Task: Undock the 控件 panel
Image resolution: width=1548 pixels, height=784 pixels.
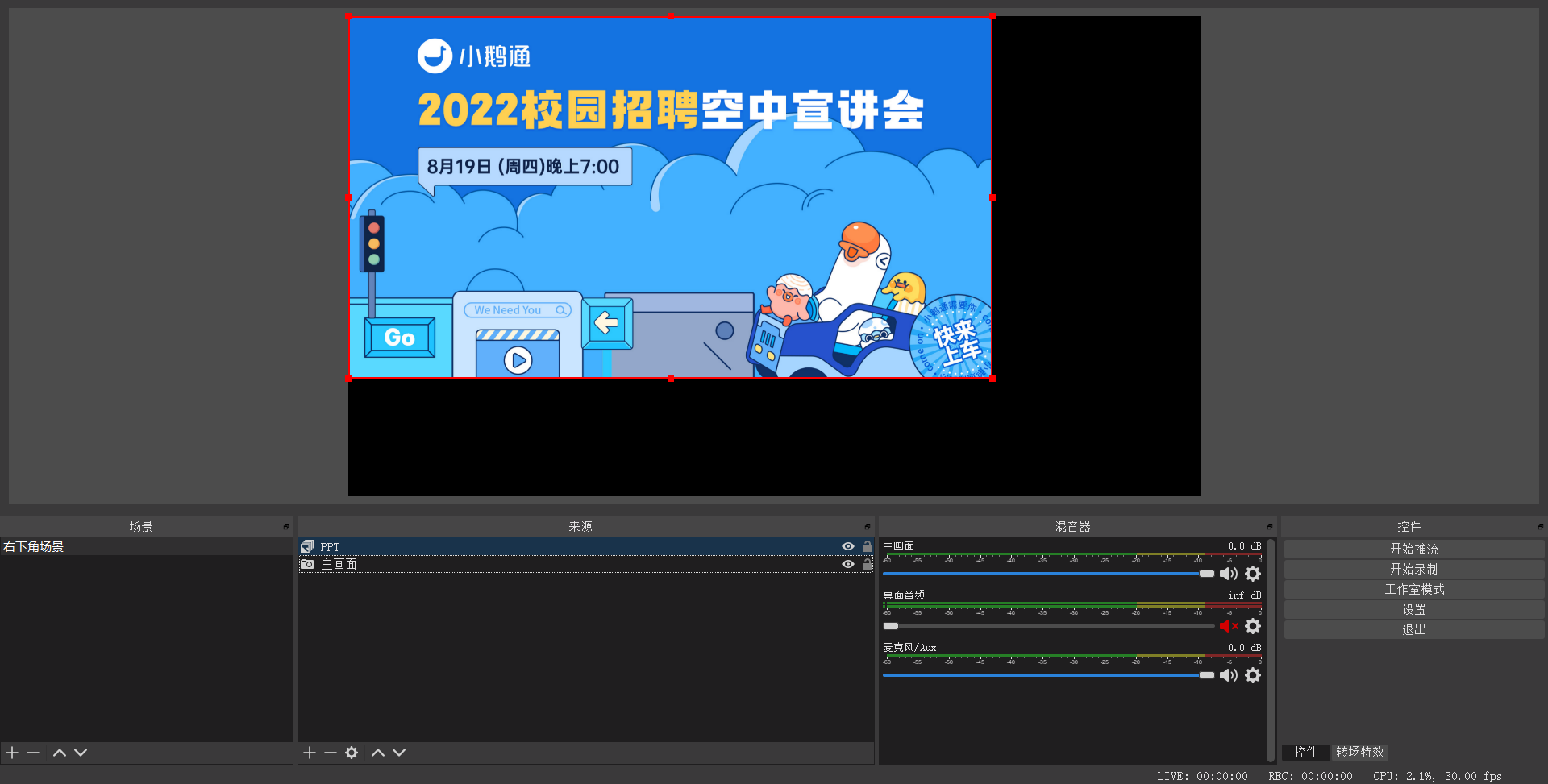Action: point(1541,527)
